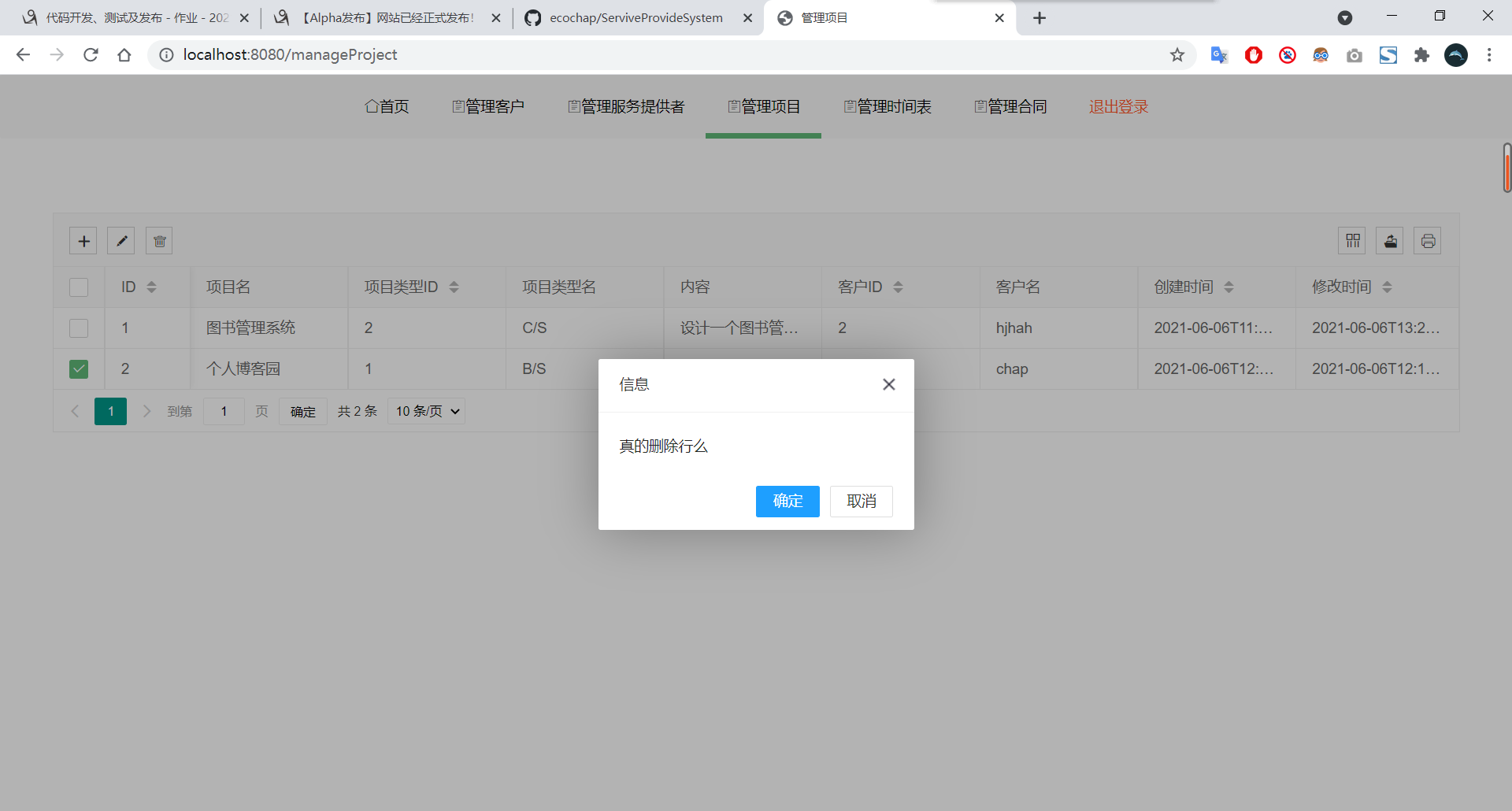Screen dimensions: 1512x811
Task: Cancel deletion with 取消 button
Action: pyautogui.click(x=862, y=502)
